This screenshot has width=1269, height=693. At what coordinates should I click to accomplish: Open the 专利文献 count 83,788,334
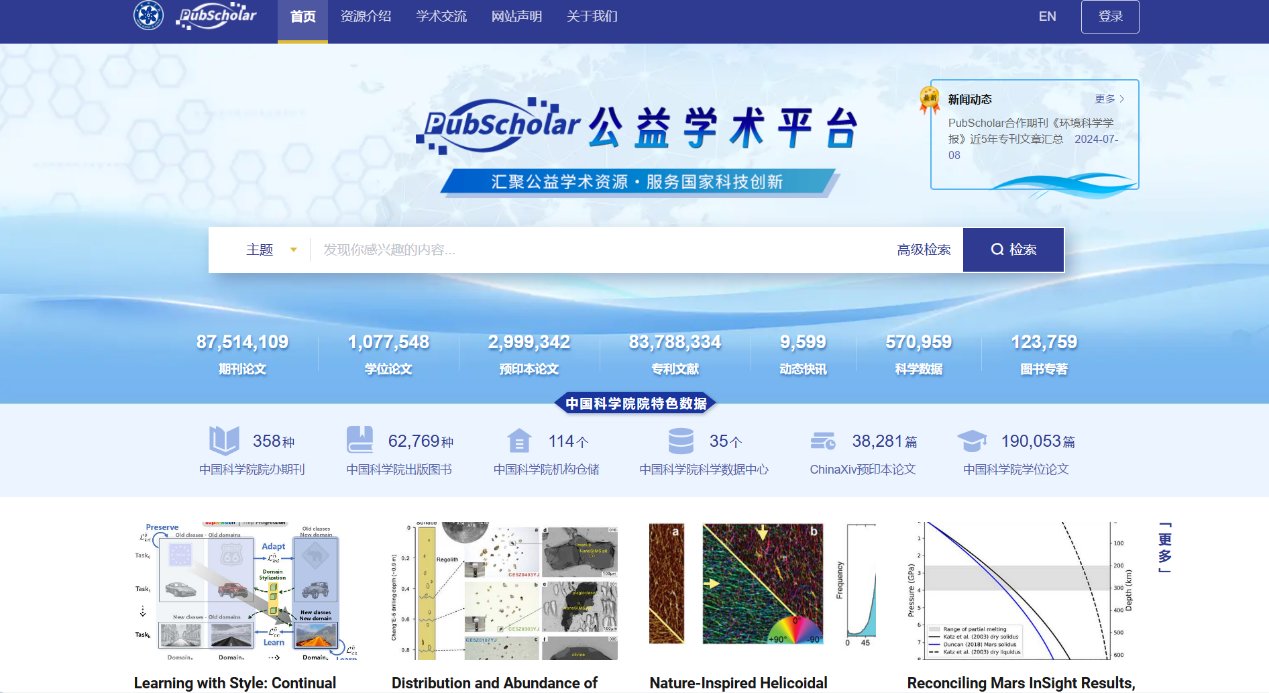click(x=675, y=342)
